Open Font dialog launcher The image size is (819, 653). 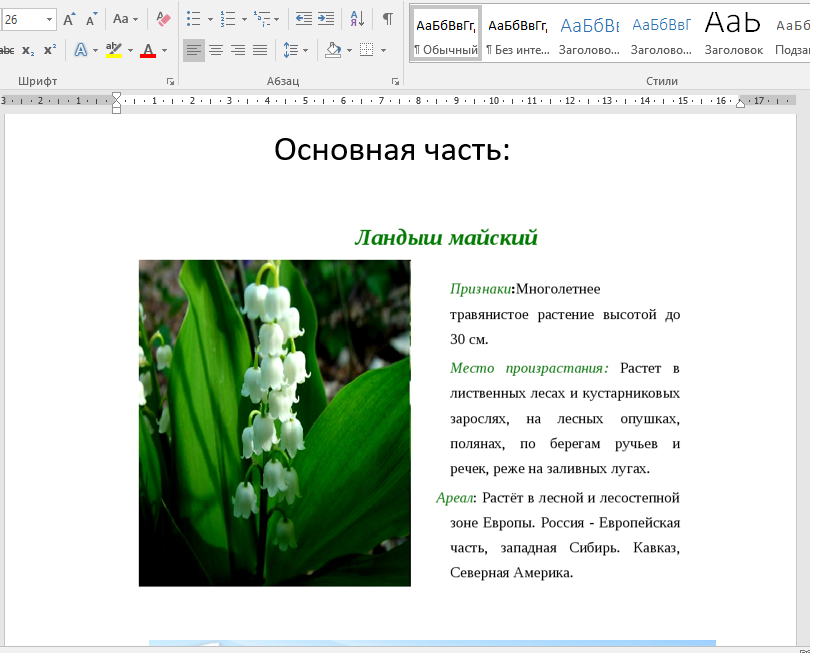coord(170,81)
